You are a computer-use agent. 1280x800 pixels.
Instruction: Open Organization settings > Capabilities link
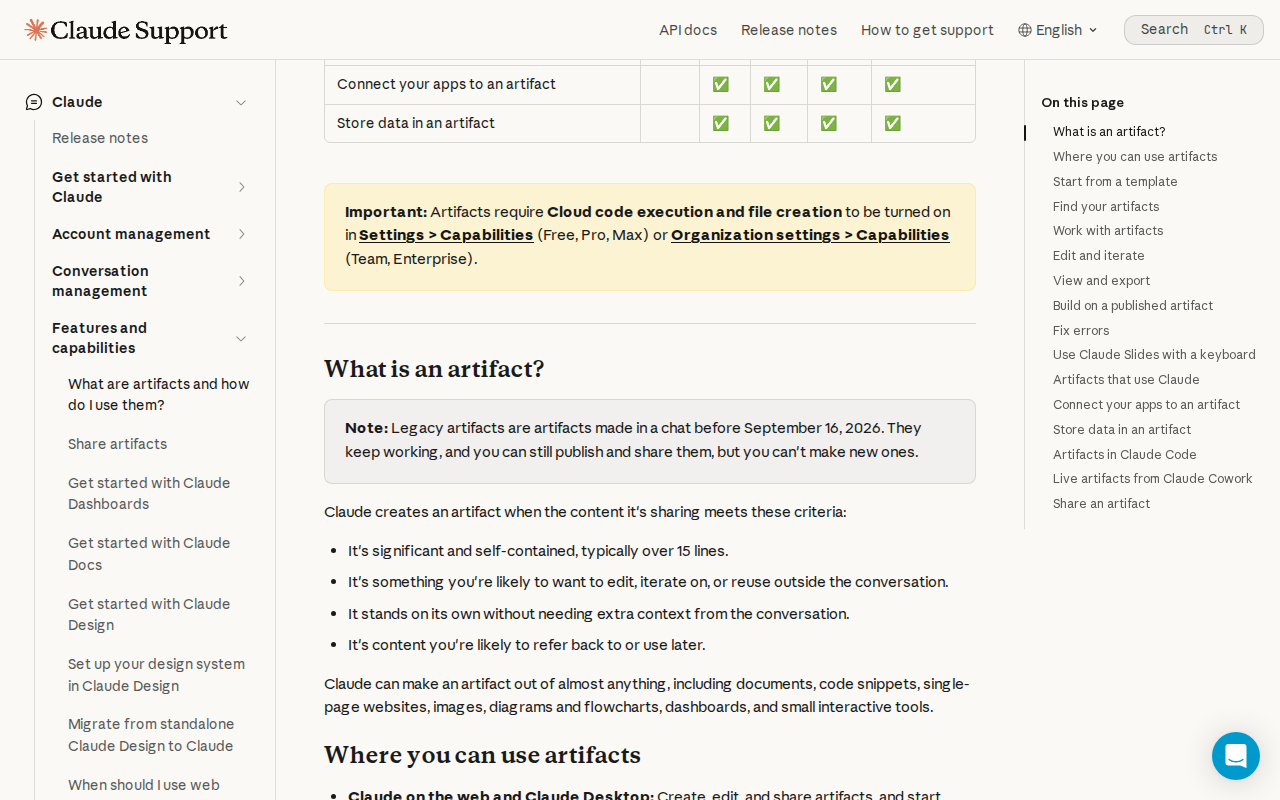coord(810,235)
